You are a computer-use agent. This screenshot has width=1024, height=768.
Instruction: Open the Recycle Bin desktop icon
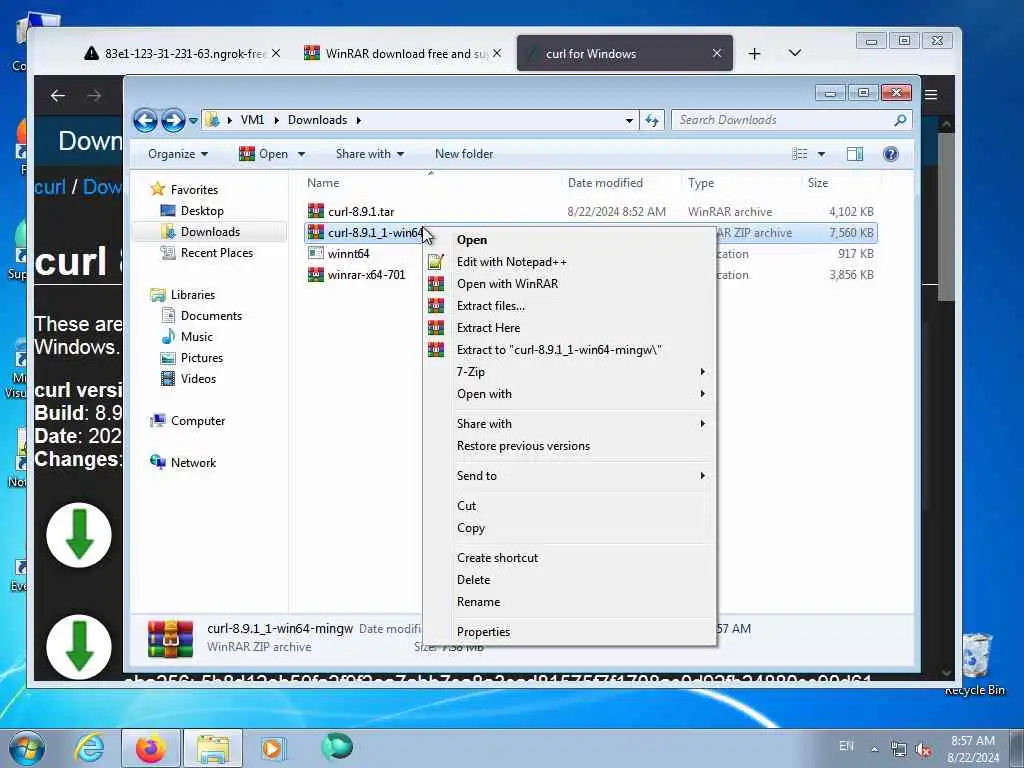(x=975, y=664)
